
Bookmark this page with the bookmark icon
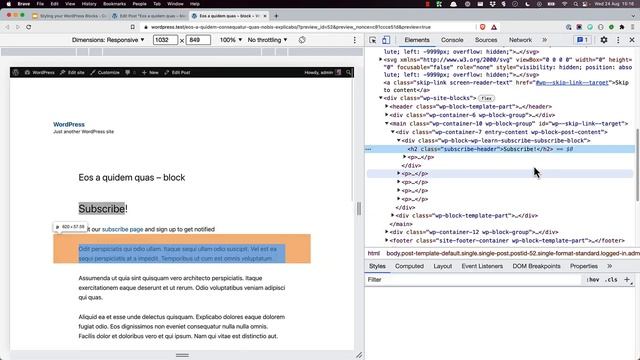coord(133,27)
